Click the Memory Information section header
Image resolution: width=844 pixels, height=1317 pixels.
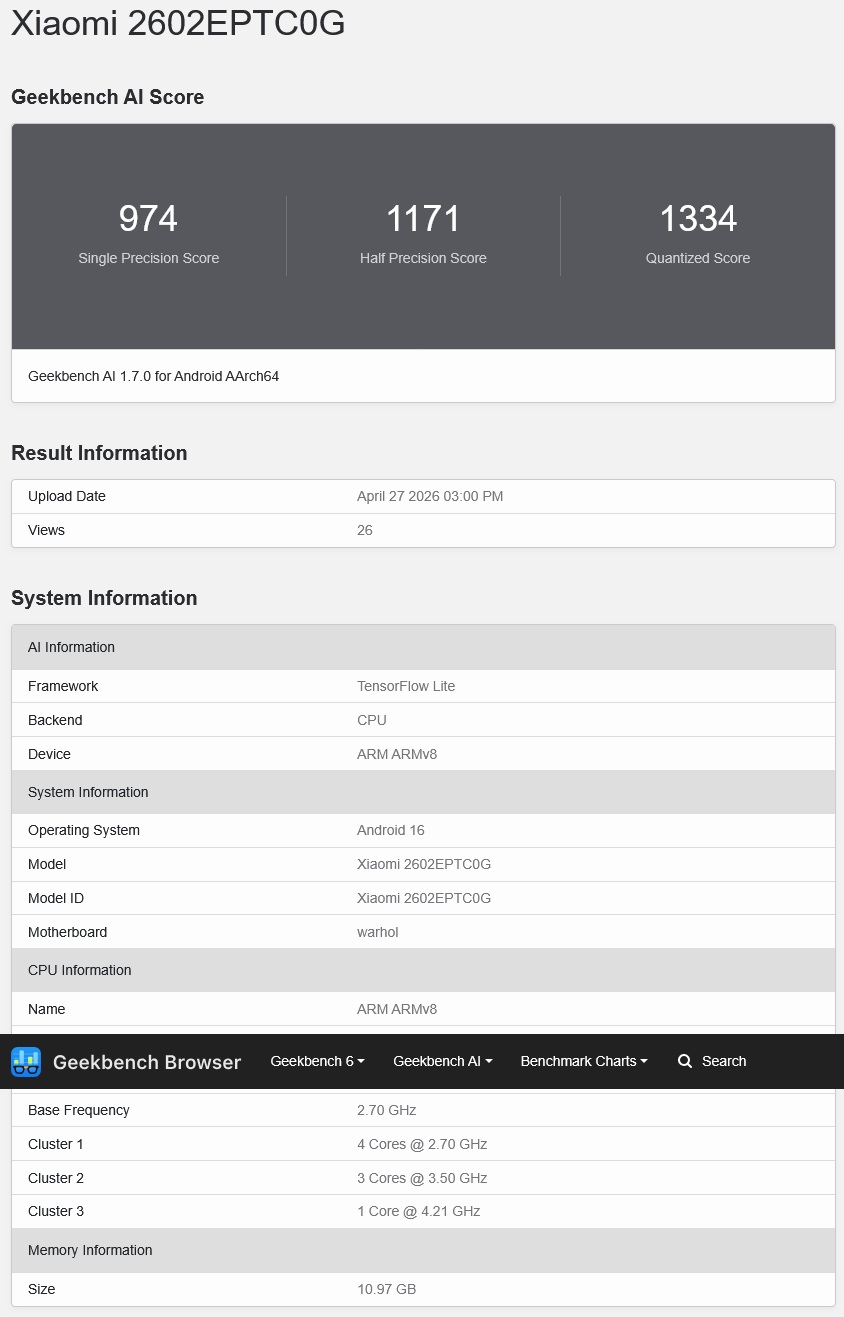click(423, 1250)
